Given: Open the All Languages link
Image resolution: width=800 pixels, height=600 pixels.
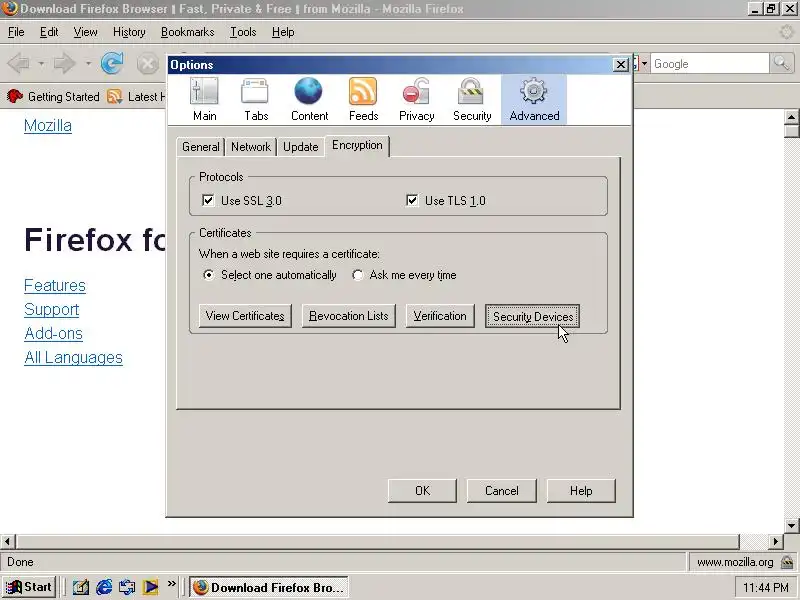Looking at the screenshot, I should pos(73,357).
